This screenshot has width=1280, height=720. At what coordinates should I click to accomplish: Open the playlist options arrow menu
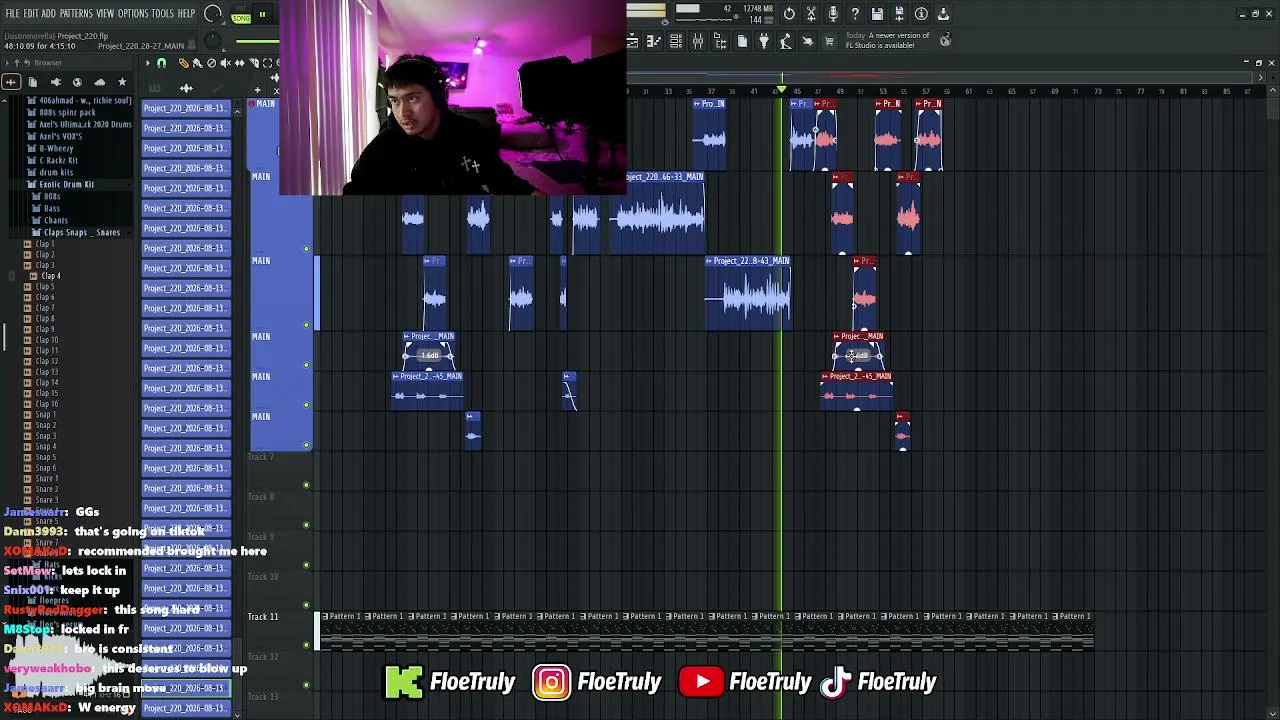coord(147,63)
